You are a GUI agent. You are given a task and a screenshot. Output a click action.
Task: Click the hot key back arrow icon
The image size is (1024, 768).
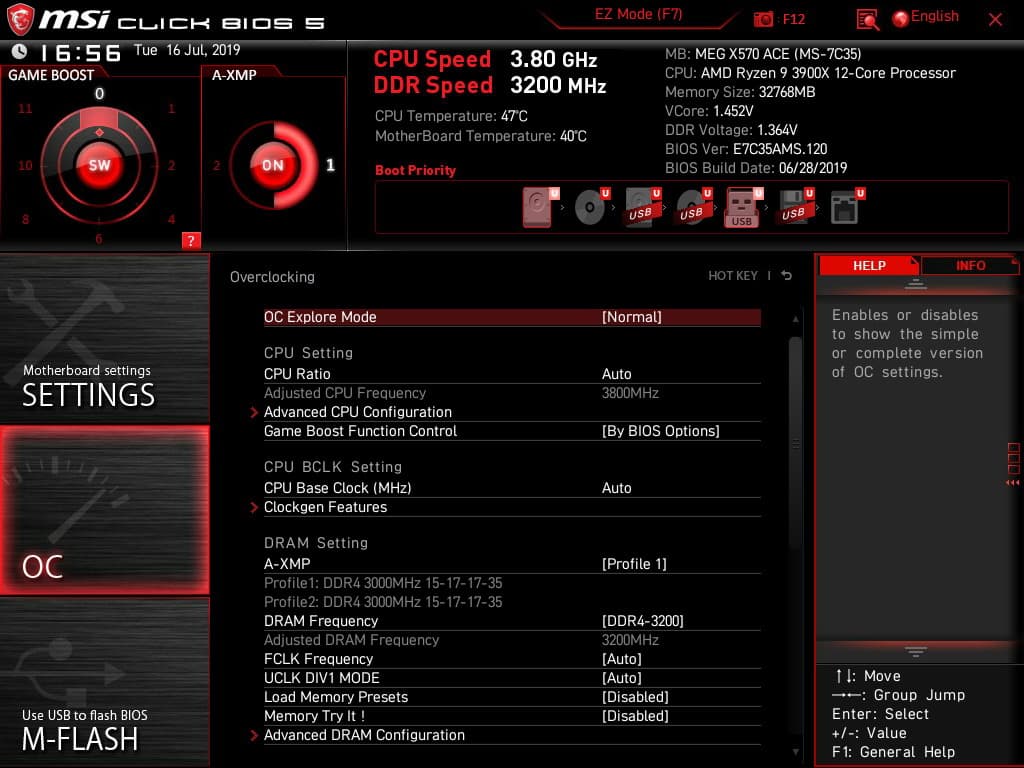[787, 276]
